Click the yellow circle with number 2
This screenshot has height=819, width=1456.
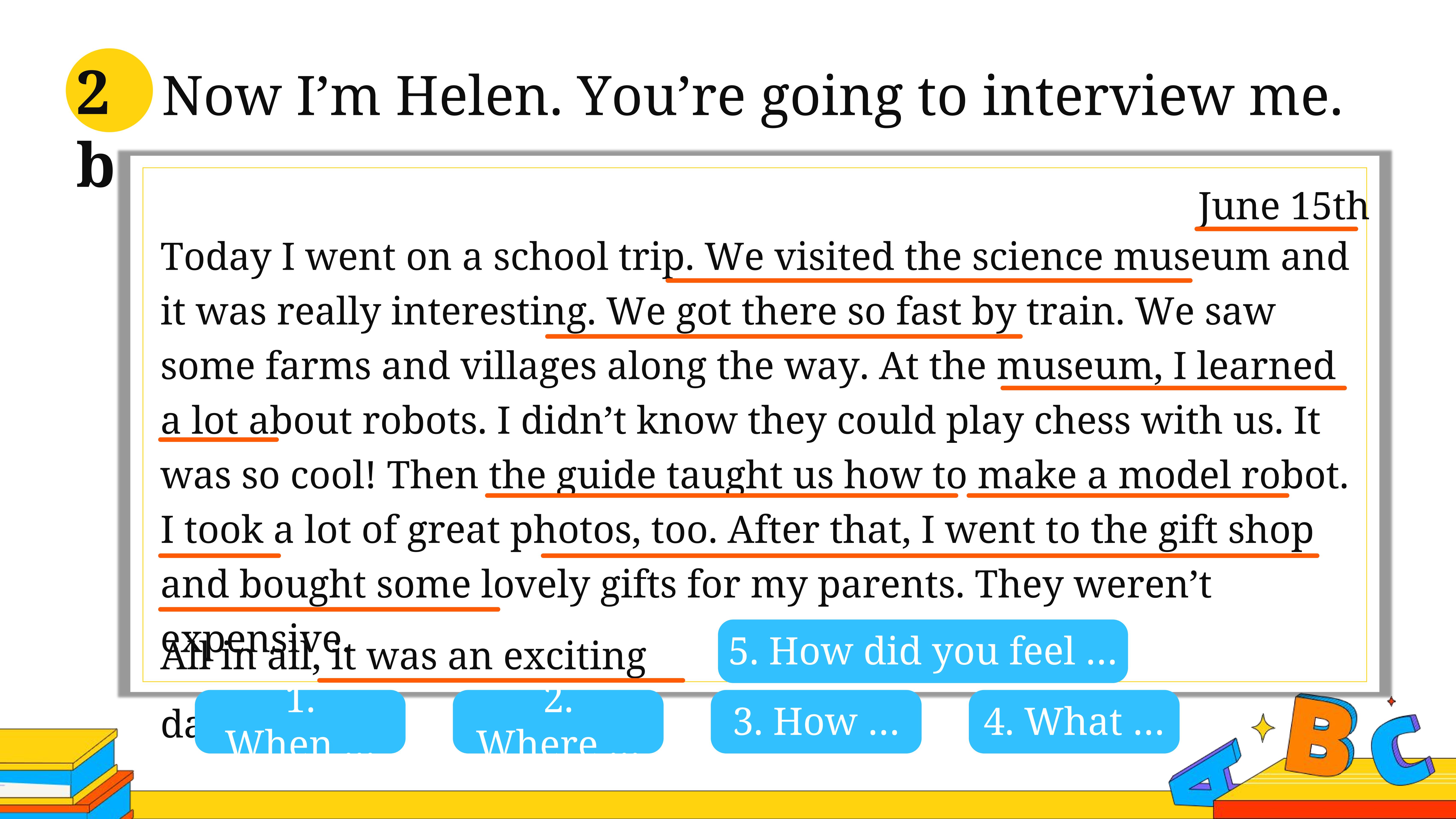coord(109,90)
